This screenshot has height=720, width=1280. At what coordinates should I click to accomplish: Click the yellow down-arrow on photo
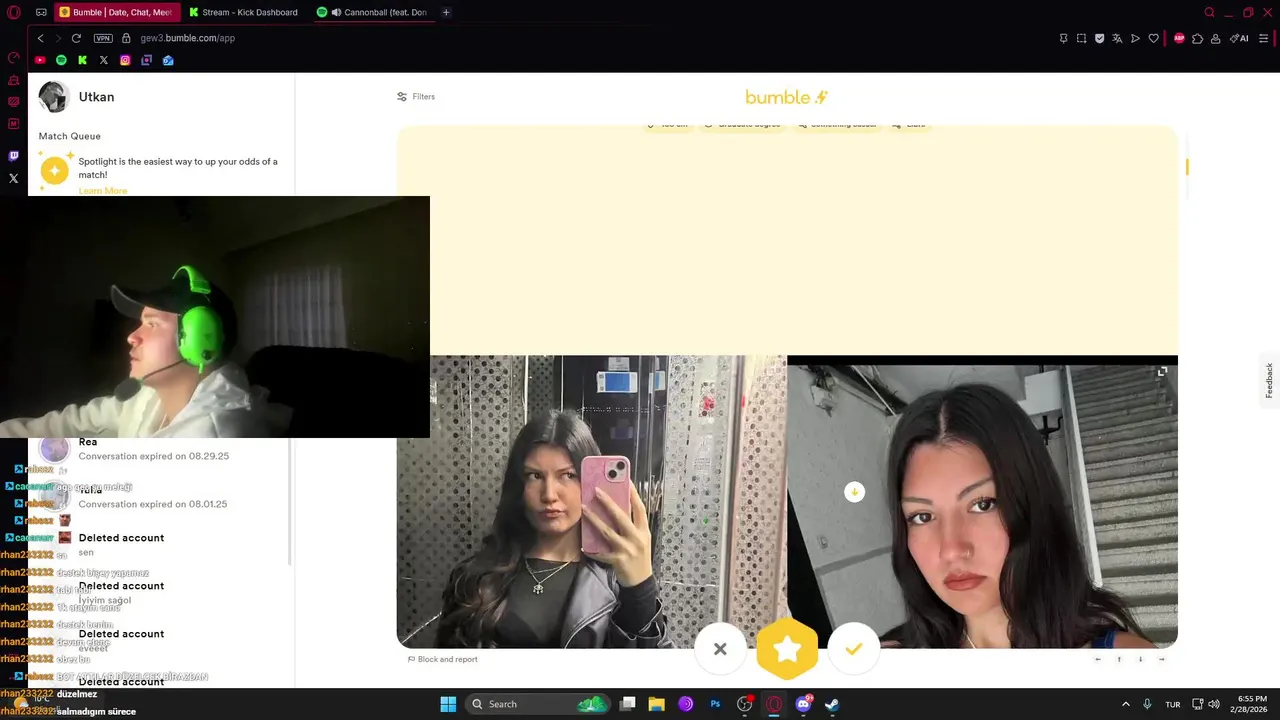854,492
